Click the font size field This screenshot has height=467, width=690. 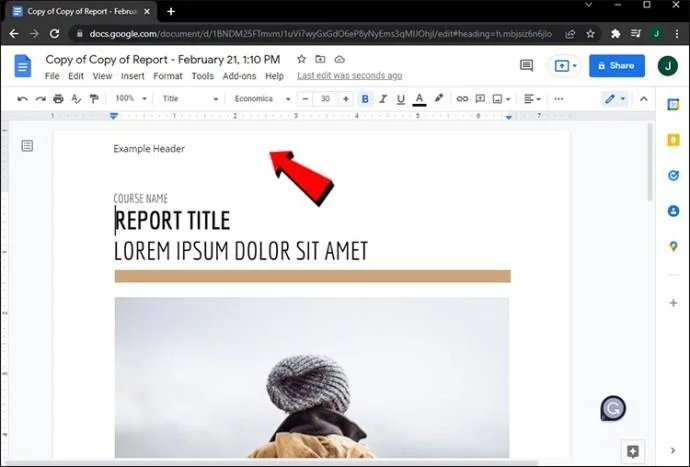[325, 99]
